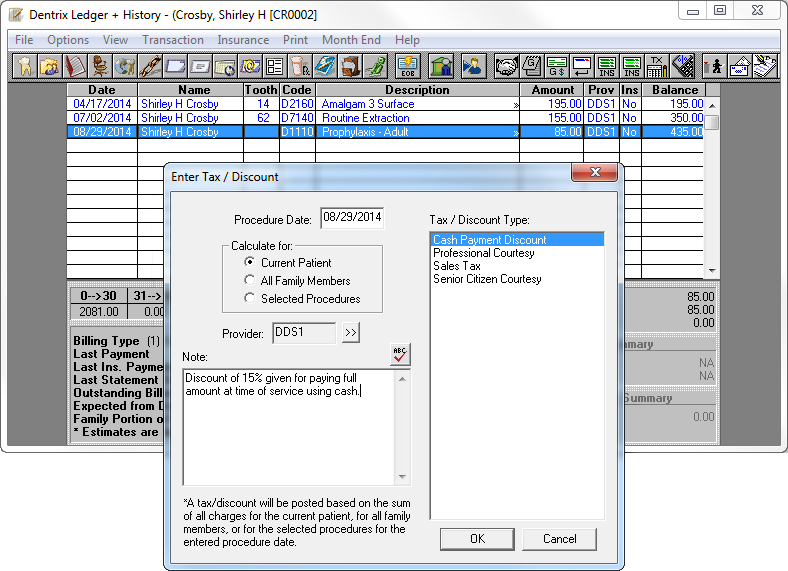Open the tooth Patient Chart icon
The height and width of the screenshot is (571, 788).
[25, 66]
